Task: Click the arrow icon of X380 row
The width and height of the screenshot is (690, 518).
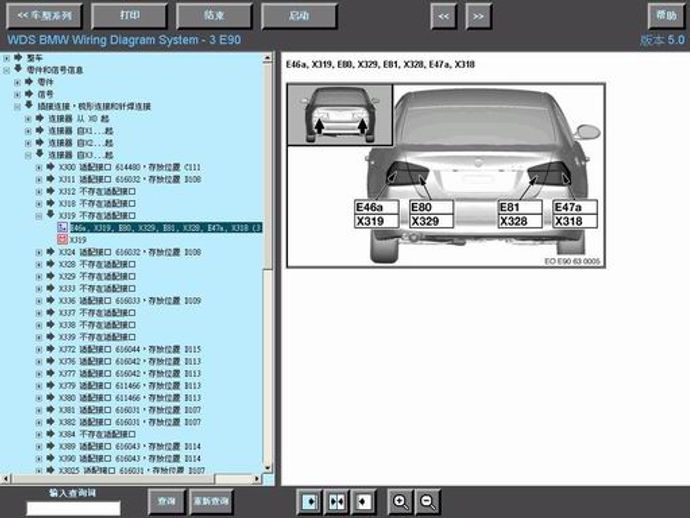Action: point(51,397)
